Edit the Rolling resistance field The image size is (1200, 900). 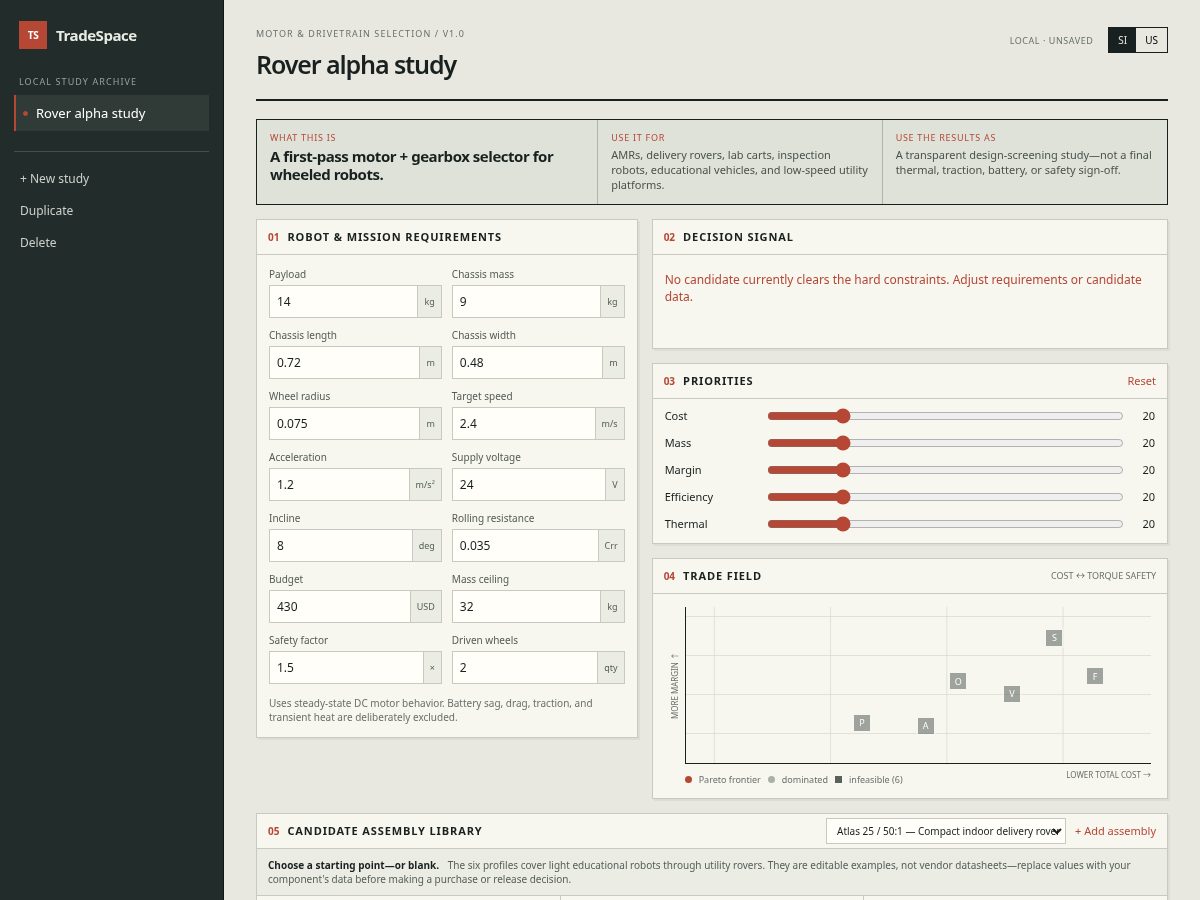point(525,546)
